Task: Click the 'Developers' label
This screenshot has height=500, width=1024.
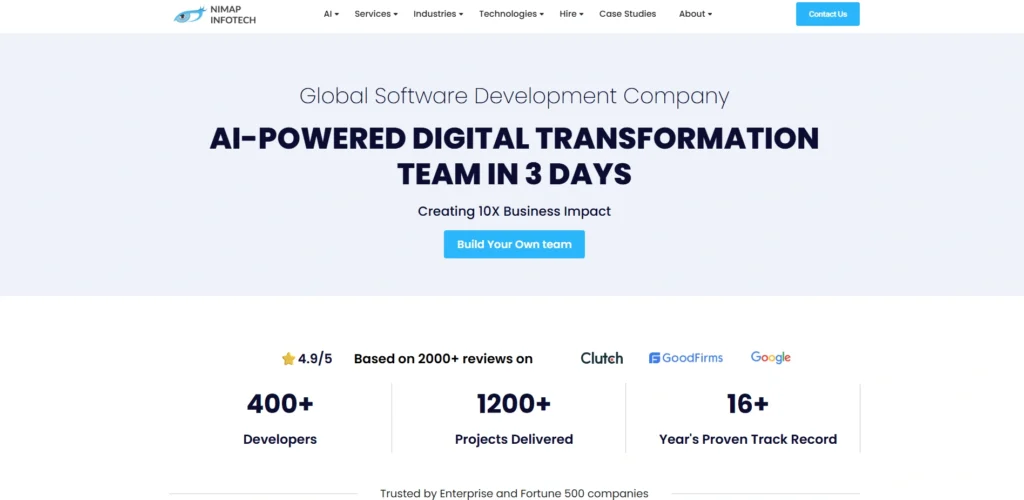Action: pyautogui.click(x=280, y=439)
